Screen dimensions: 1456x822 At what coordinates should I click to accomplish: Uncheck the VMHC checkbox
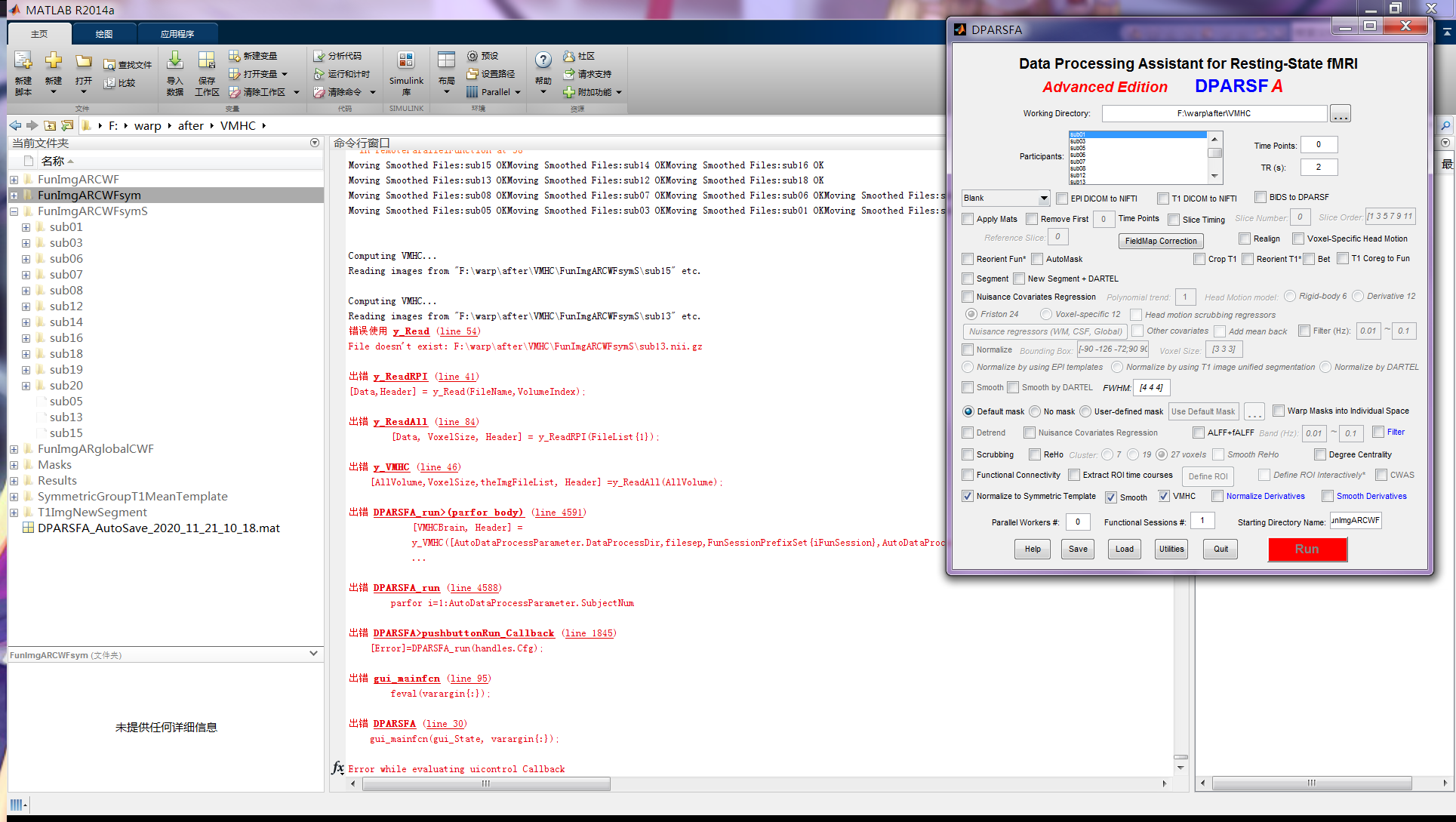click(x=1164, y=496)
